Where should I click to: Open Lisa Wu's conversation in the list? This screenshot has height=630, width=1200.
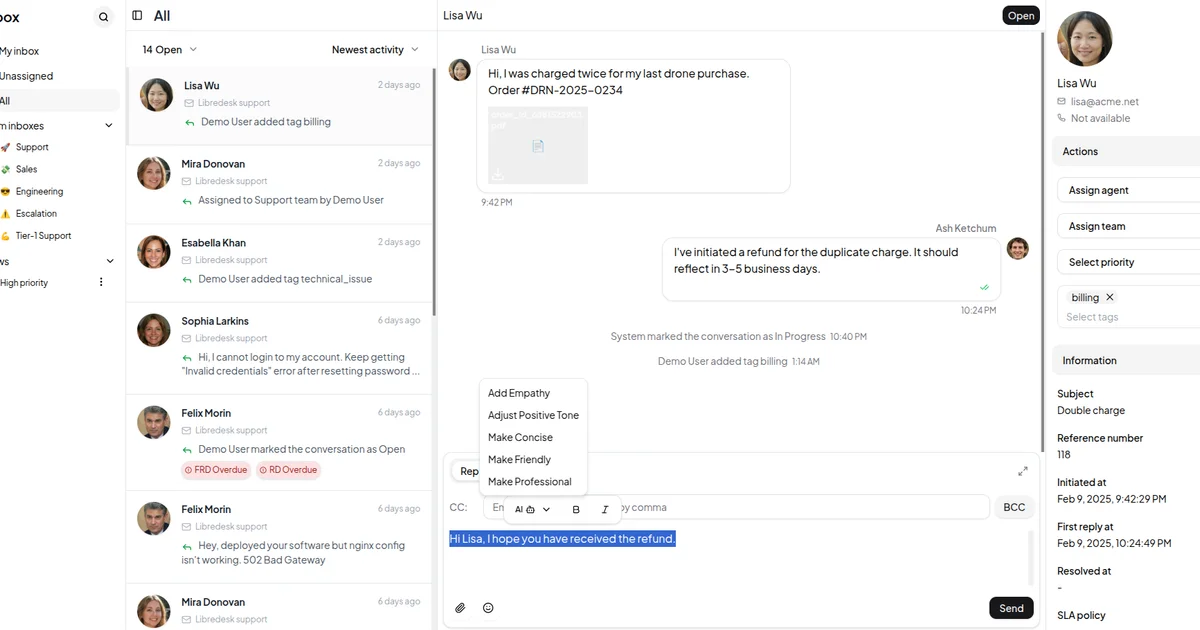[279, 106]
